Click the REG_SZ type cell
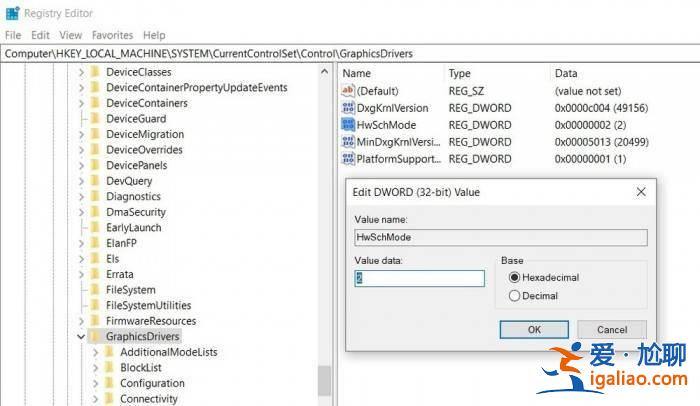 [466, 91]
